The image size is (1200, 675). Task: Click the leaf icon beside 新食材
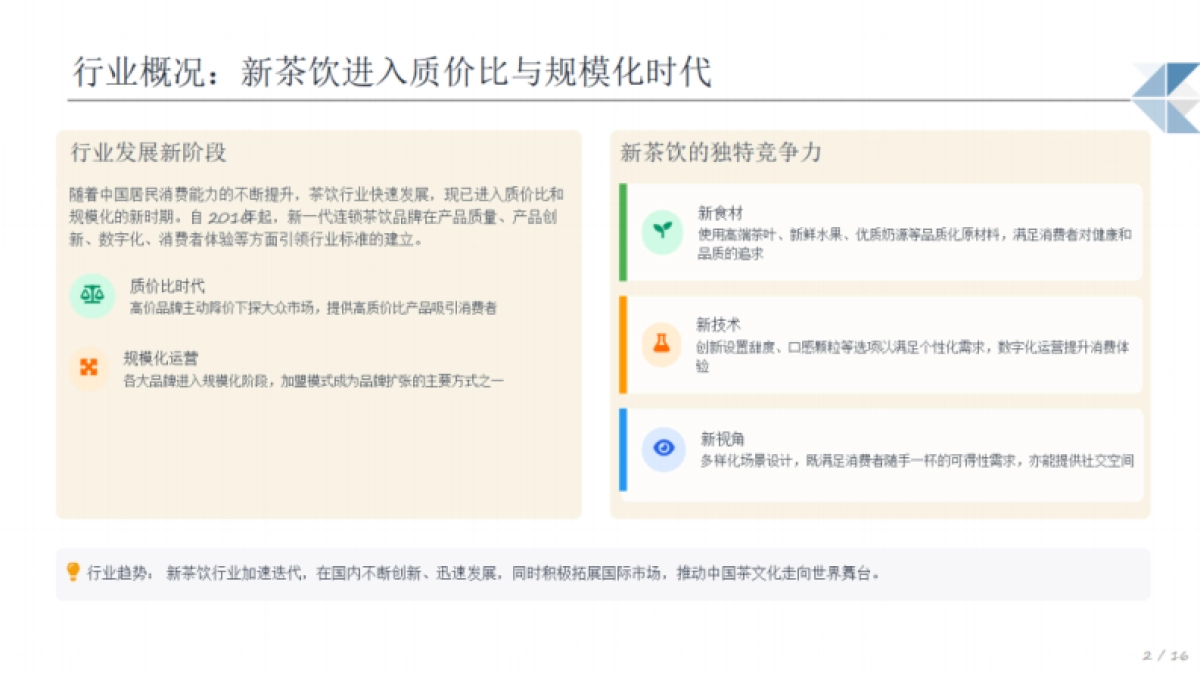(x=662, y=230)
